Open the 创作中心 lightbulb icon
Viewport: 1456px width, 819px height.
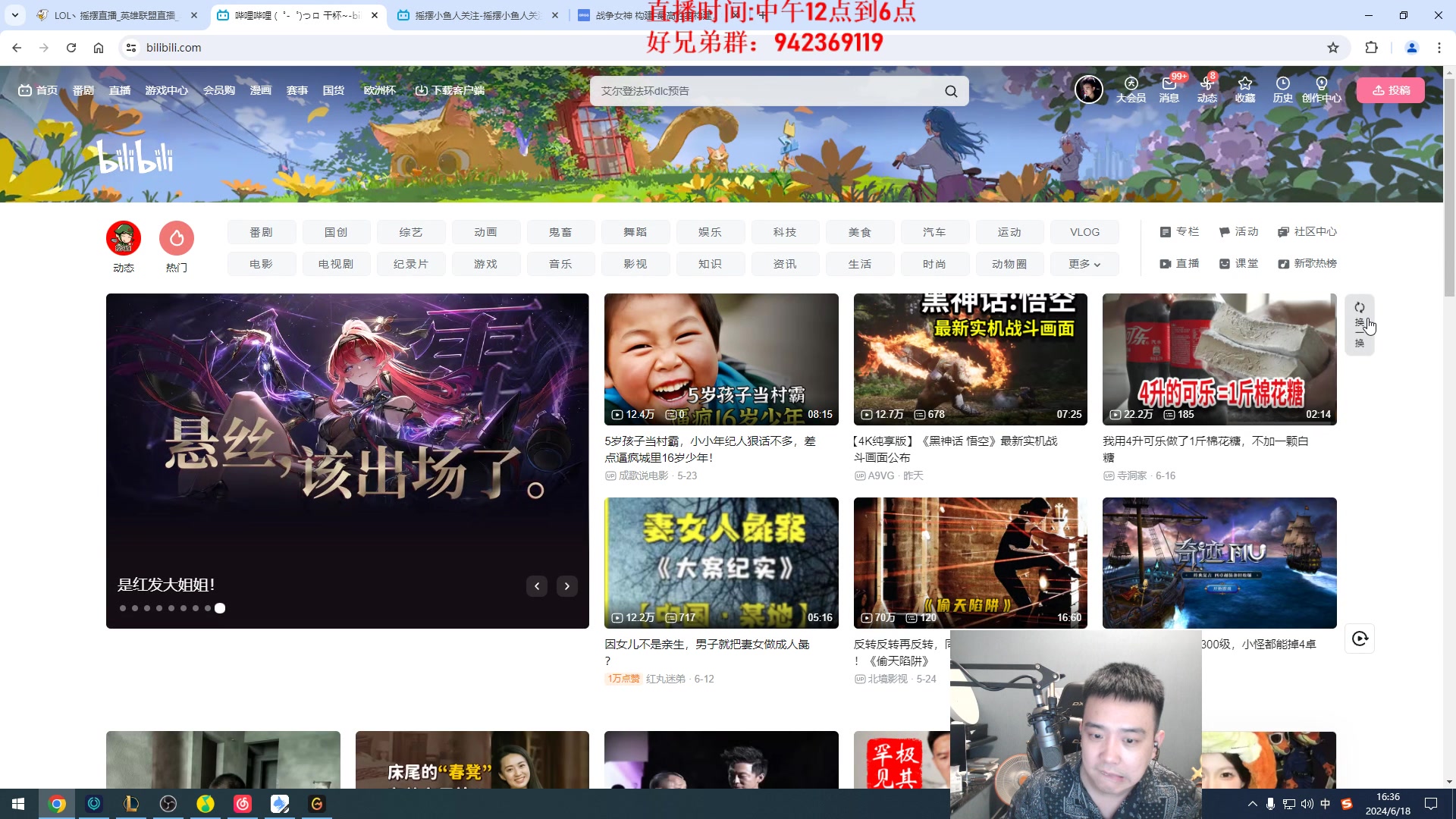tap(1322, 89)
